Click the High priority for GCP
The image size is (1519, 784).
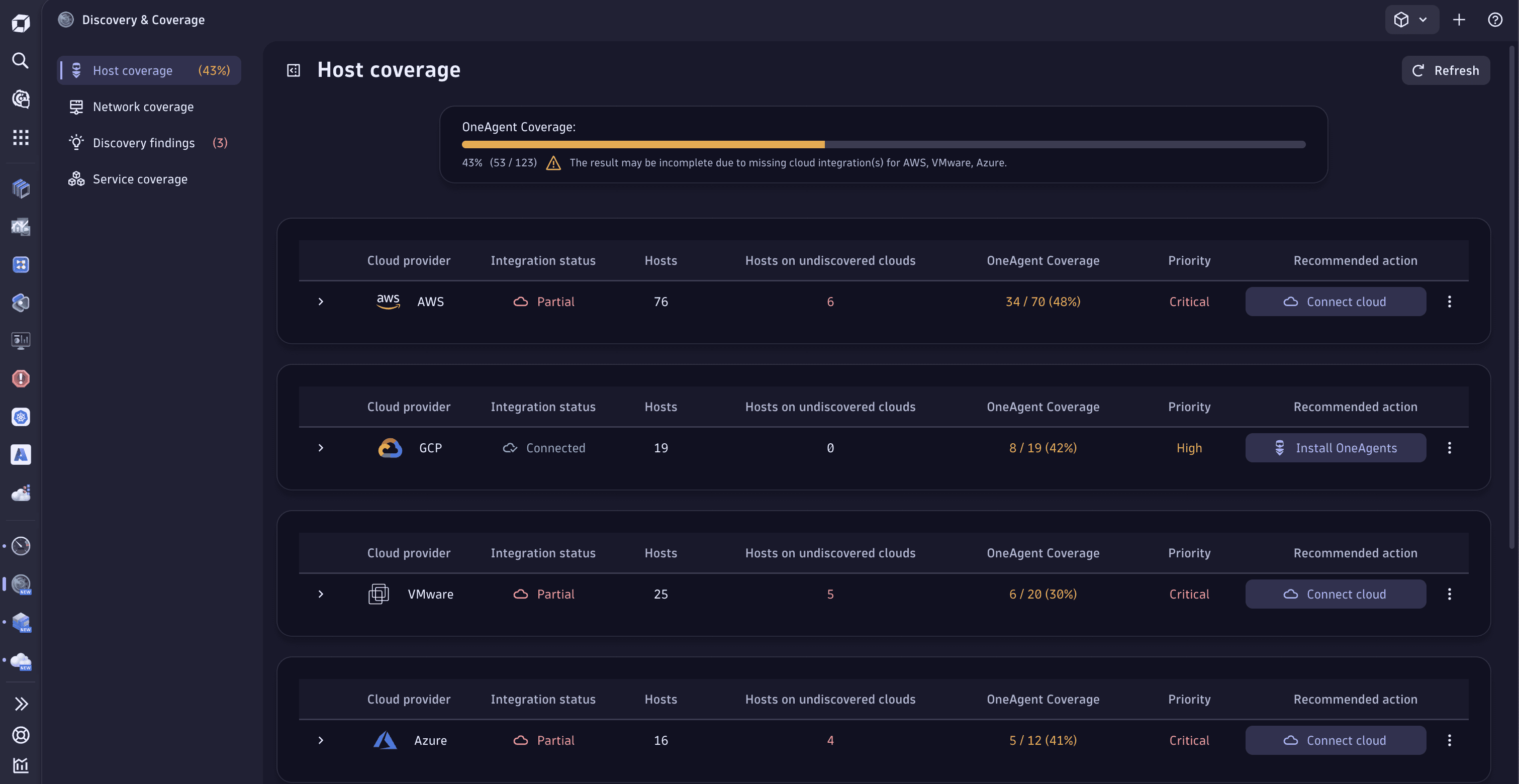tap(1189, 448)
